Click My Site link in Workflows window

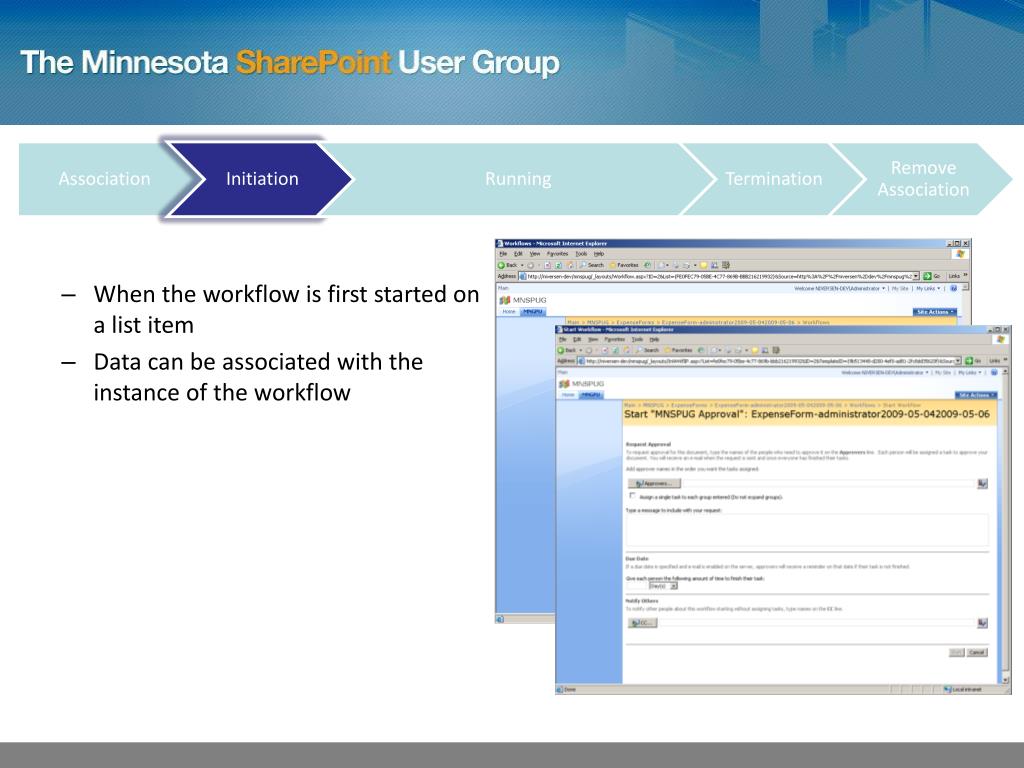901,288
